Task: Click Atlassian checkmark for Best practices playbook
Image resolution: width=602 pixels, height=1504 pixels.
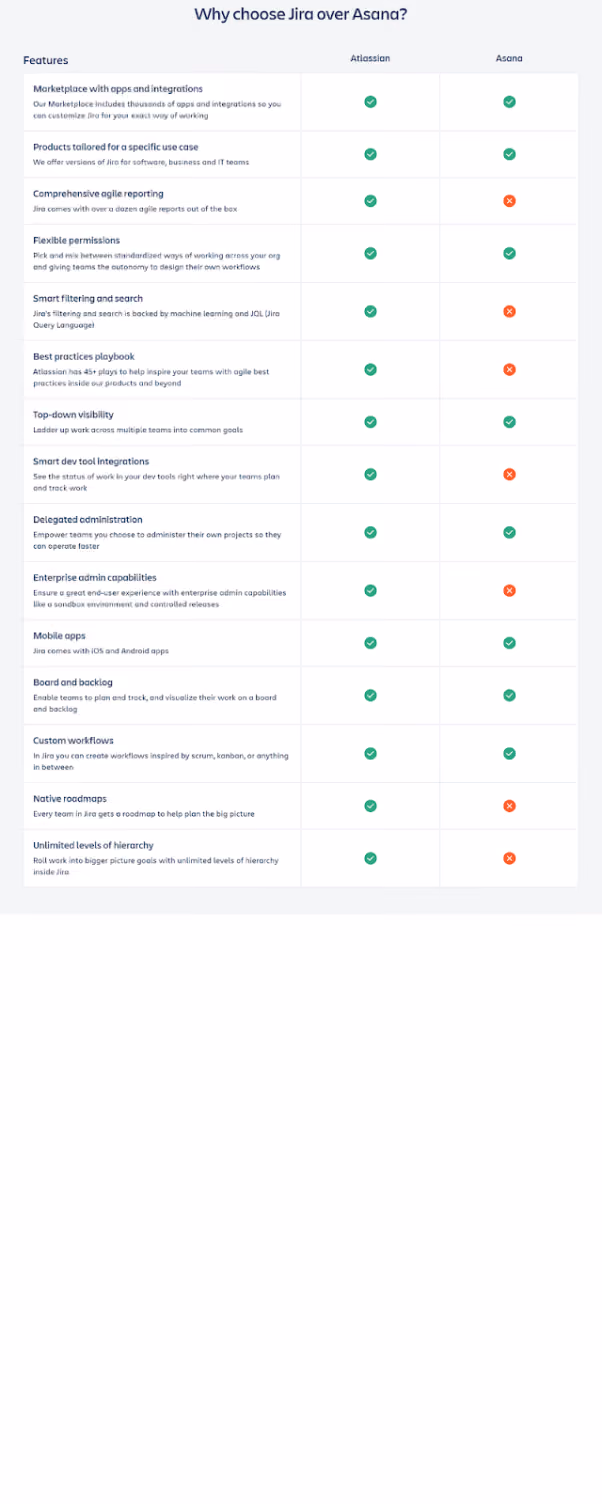Action: pos(370,369)
